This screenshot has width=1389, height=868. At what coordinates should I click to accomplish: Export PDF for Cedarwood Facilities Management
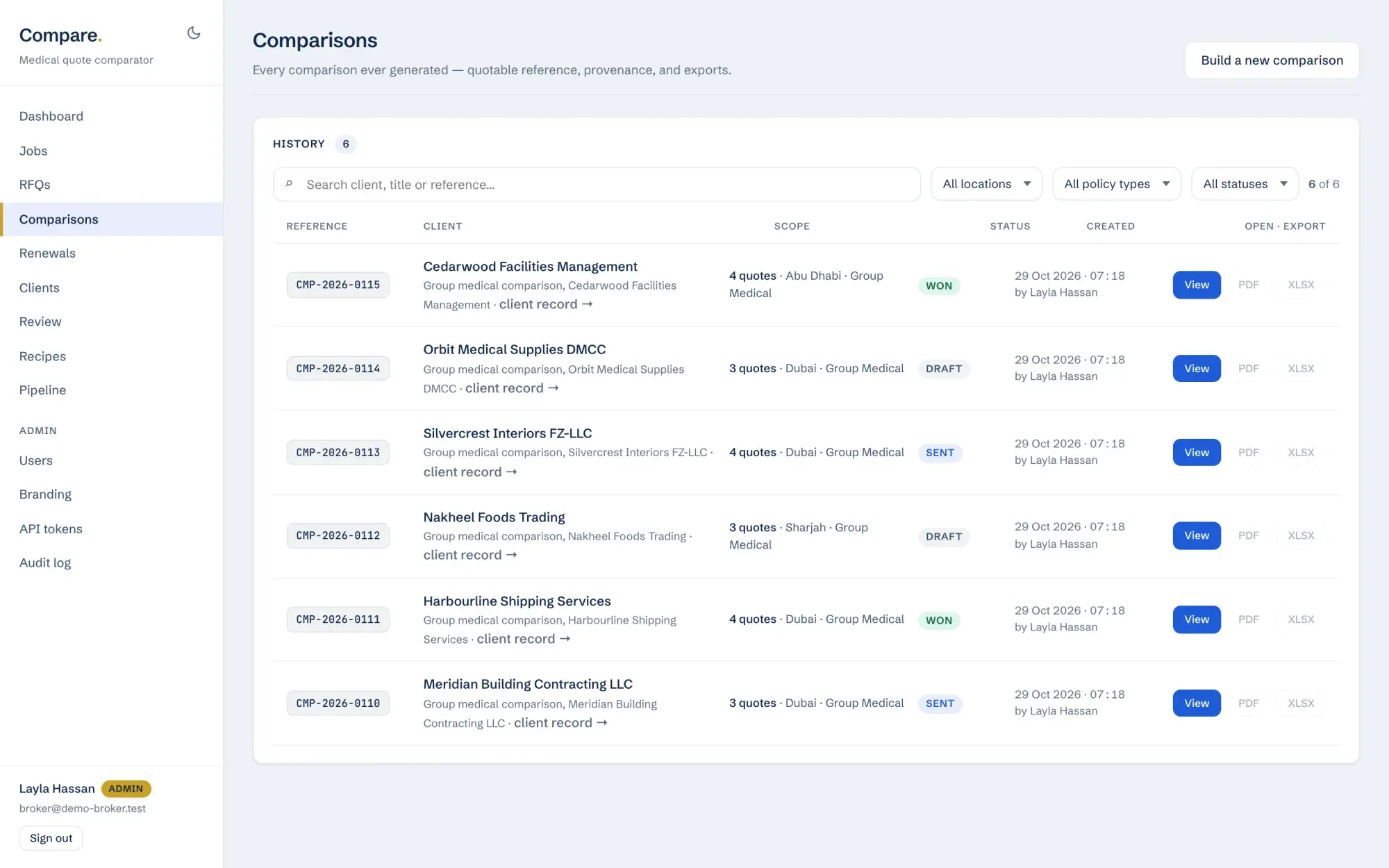tap(1248, 285)
